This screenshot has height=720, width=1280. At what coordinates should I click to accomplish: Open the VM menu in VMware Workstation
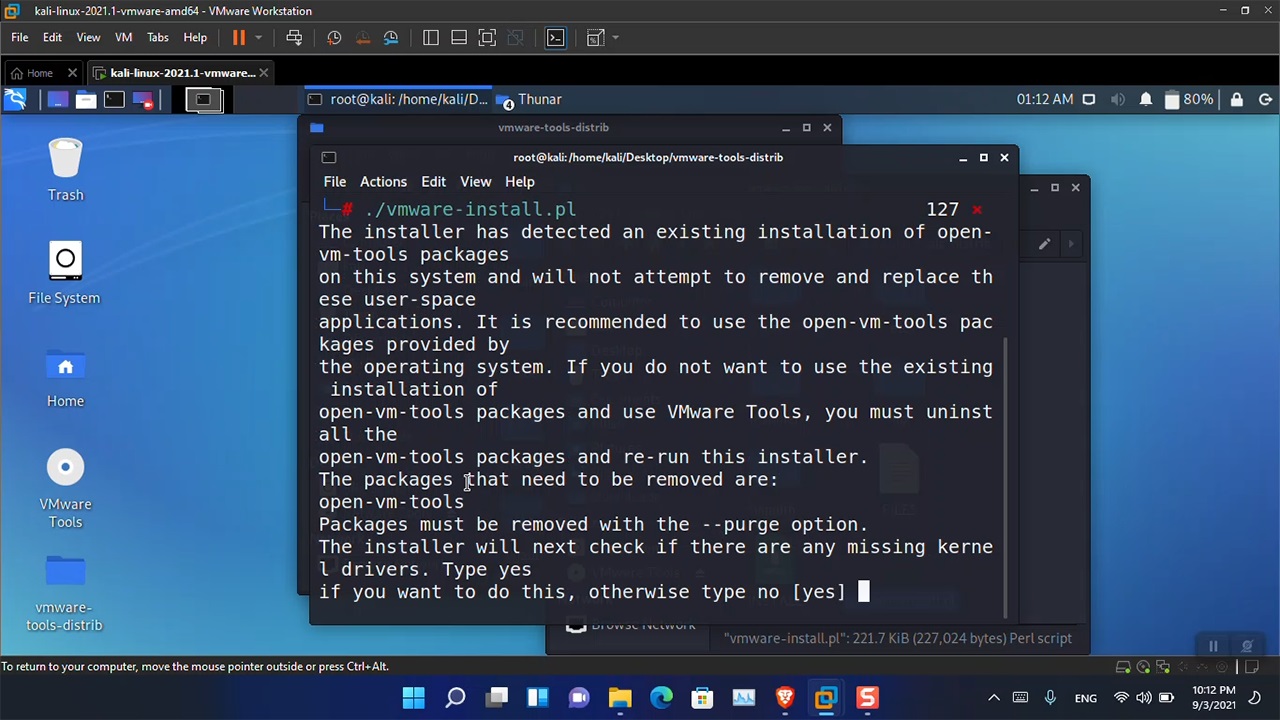[123, 37]
